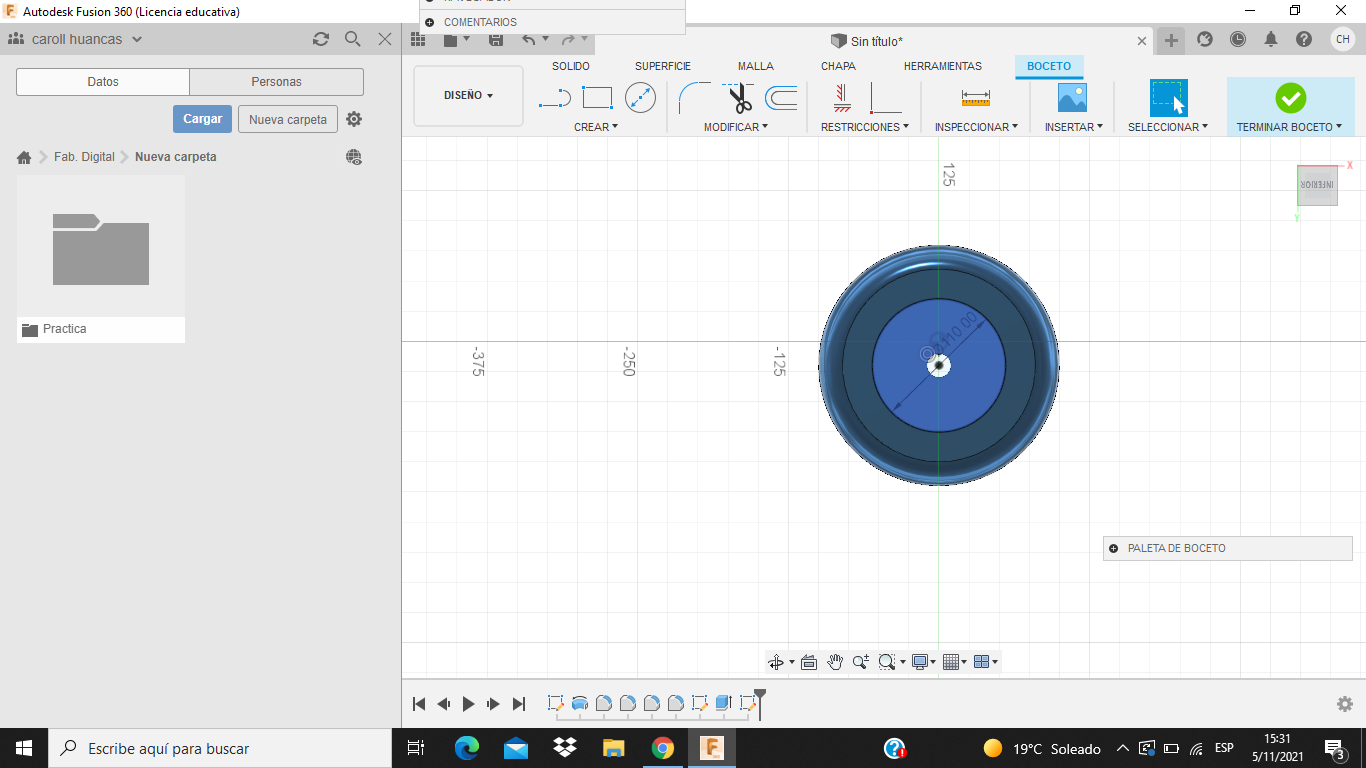This screenshot has width=1366, height=768.
Task: Open the INSERTAR dropdown menu
Action: [1074, 127]
